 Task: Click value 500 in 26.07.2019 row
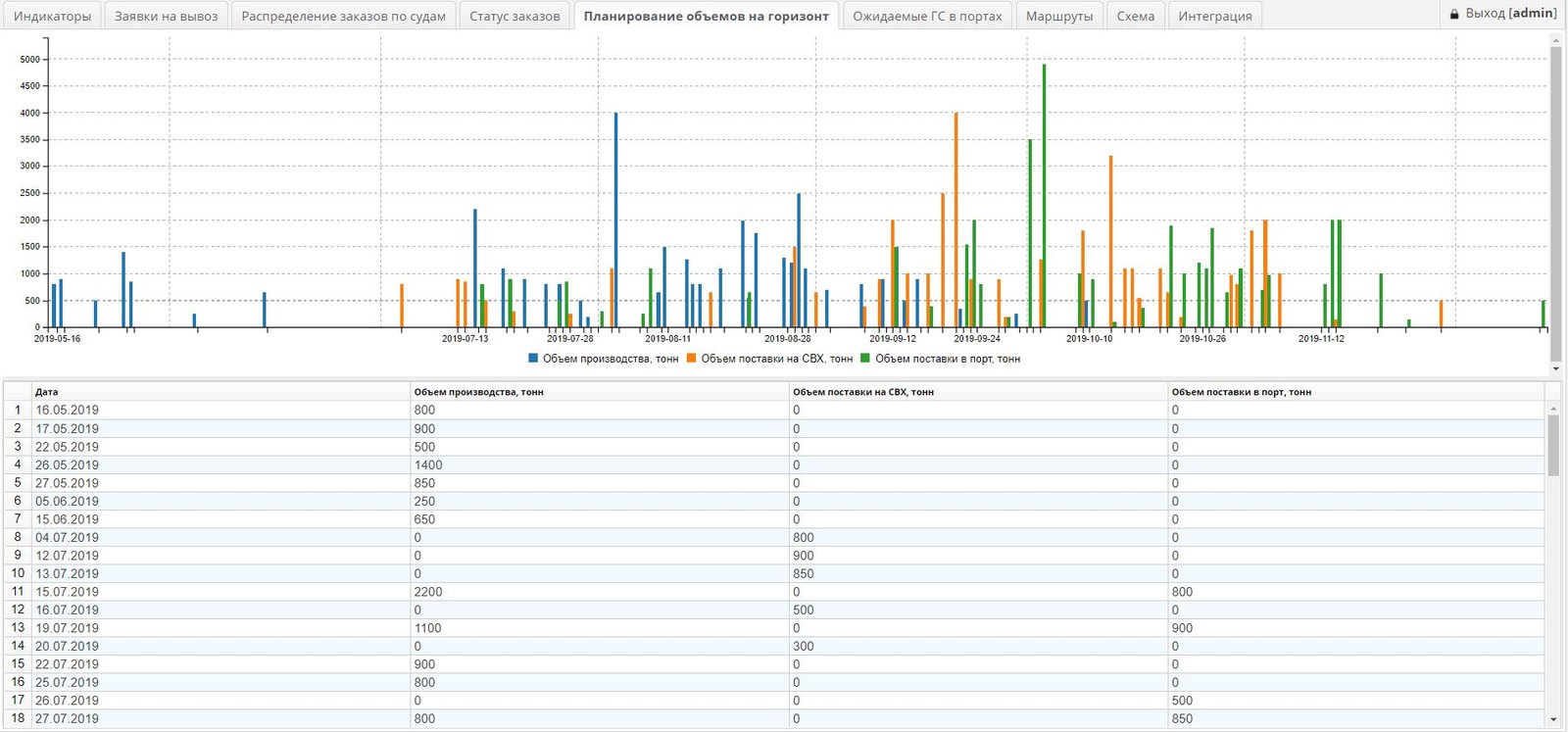(x=1356, y=701)
